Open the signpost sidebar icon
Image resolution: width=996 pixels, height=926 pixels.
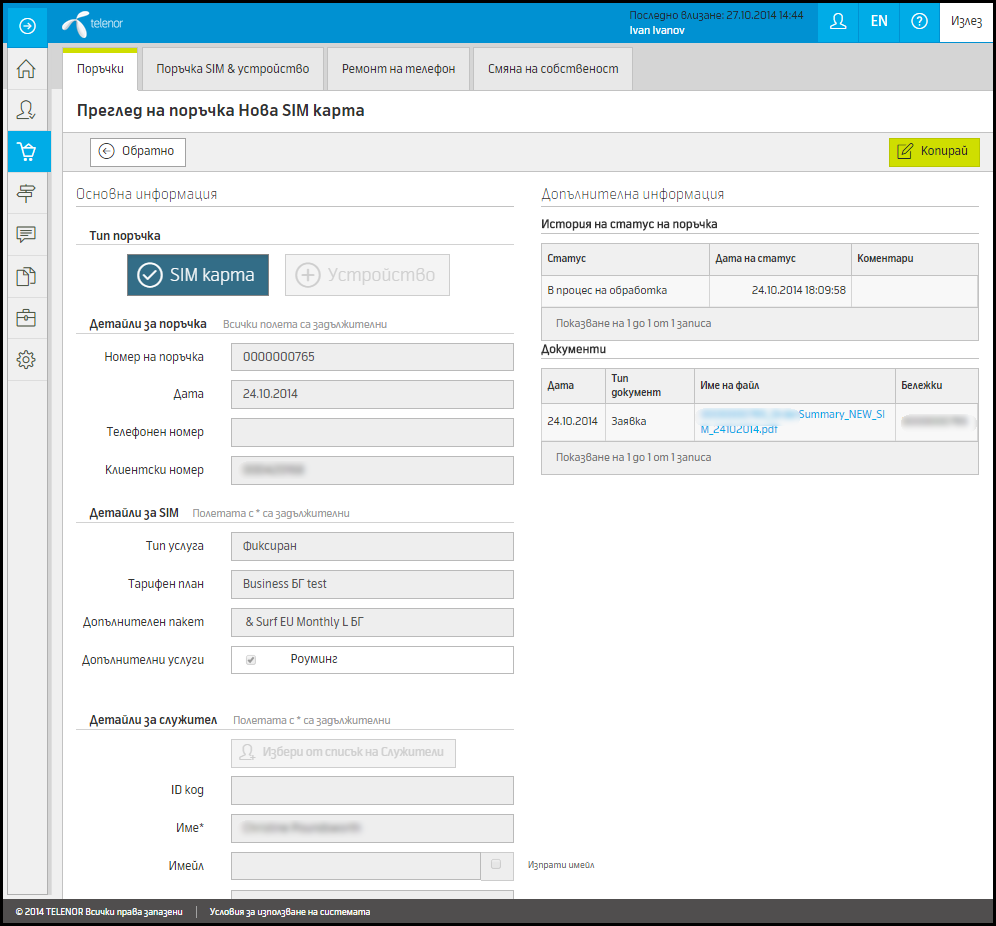coord(26,193)
